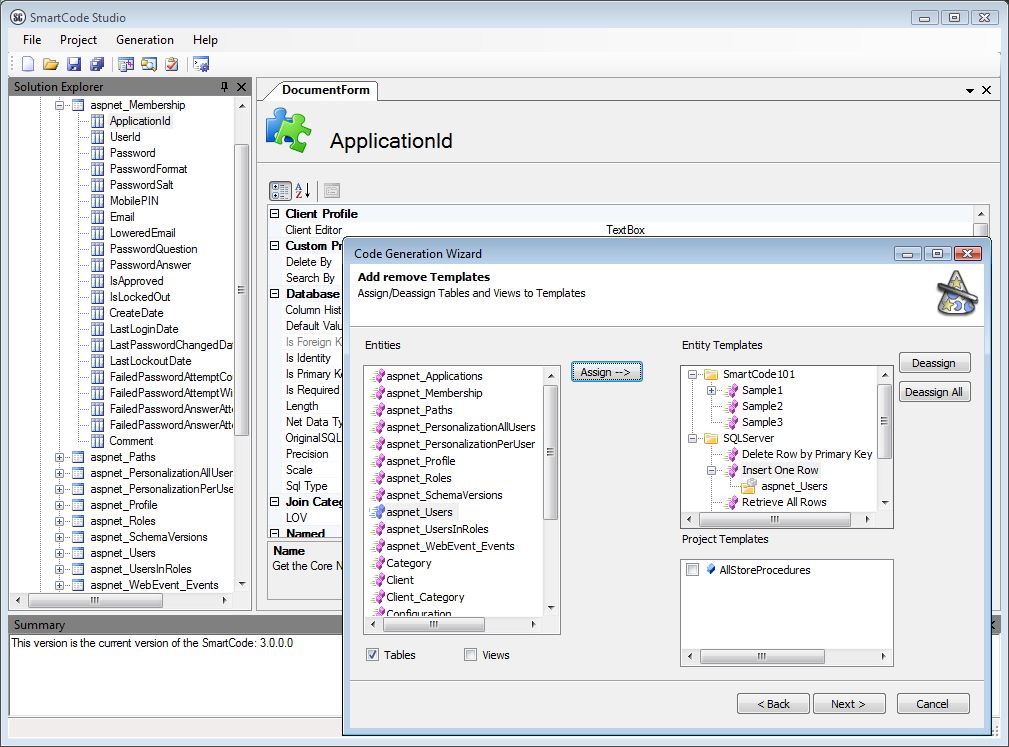The image size is (1009, 747).
Task: Click the aspnet_Membership table icon in Solution Explorer
Action: 78,105
